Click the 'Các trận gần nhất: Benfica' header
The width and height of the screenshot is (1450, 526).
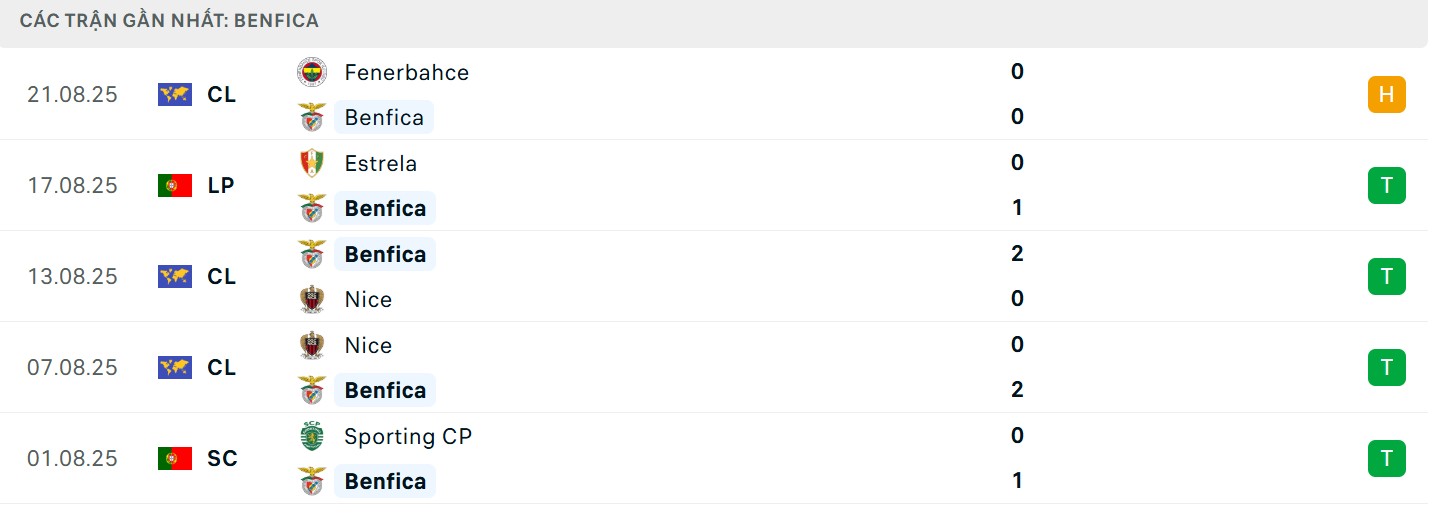[170, 21]
